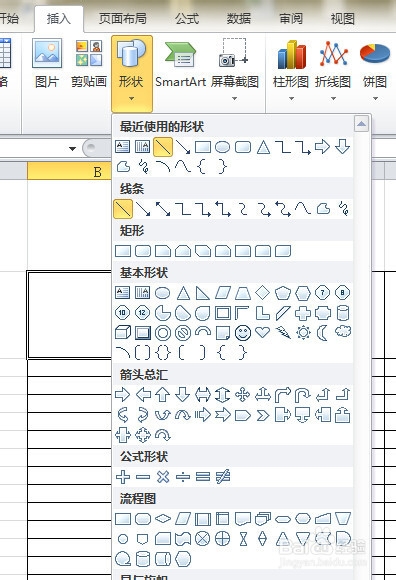Choose the right triangle in 基本形状
This screenshot has height=580, width=396.
click(203, 293)
